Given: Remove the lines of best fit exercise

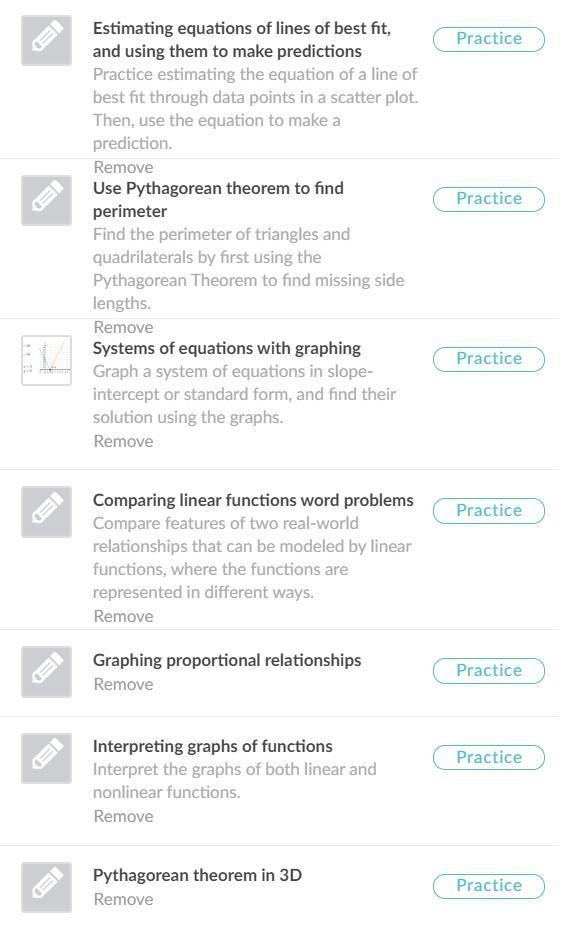Looking at the screenshot, I should click(x=123, y=167).
